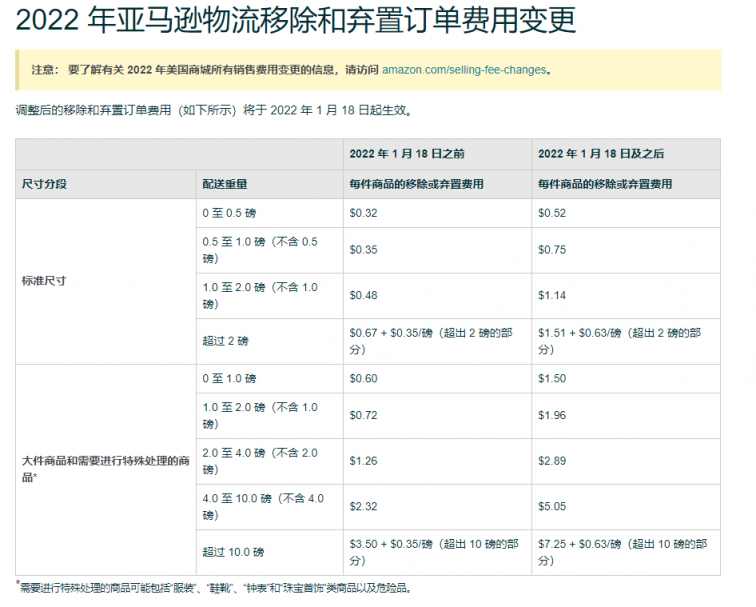Click the $1.50 fee value

[552, 378]
